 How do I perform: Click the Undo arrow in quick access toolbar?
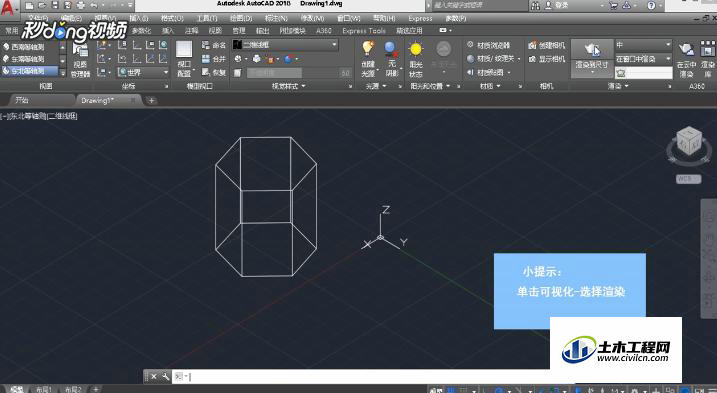pos(94,6)
